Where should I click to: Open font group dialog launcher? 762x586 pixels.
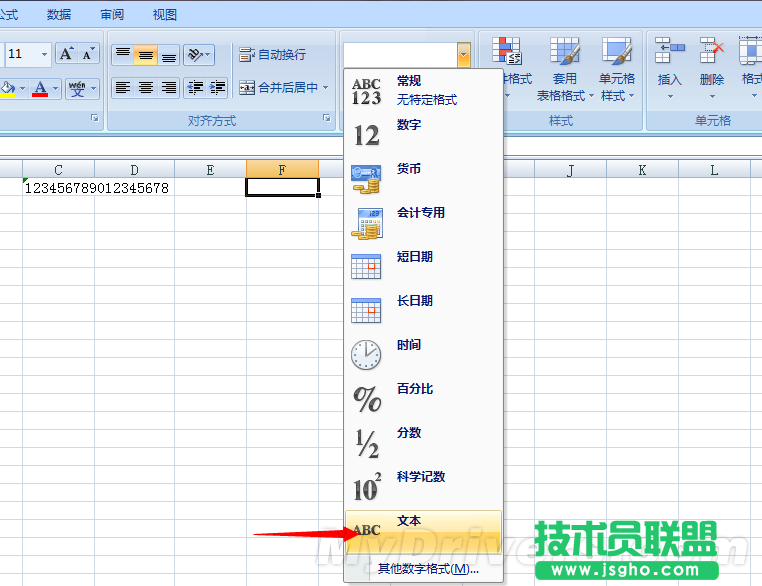pyautogui.click(x=95, y=118)
